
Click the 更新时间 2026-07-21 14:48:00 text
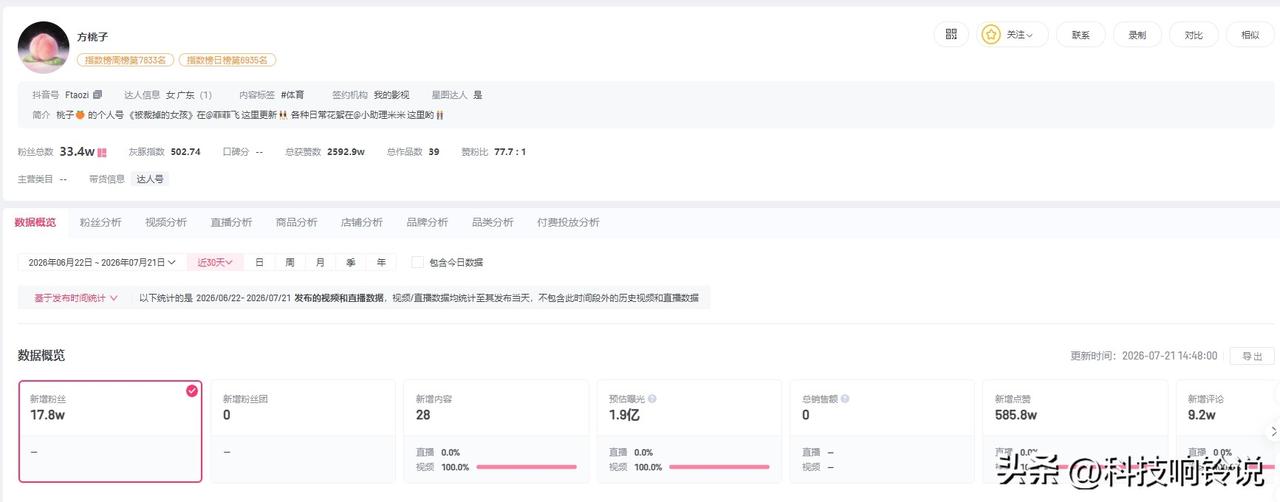tap(1143, 356)
